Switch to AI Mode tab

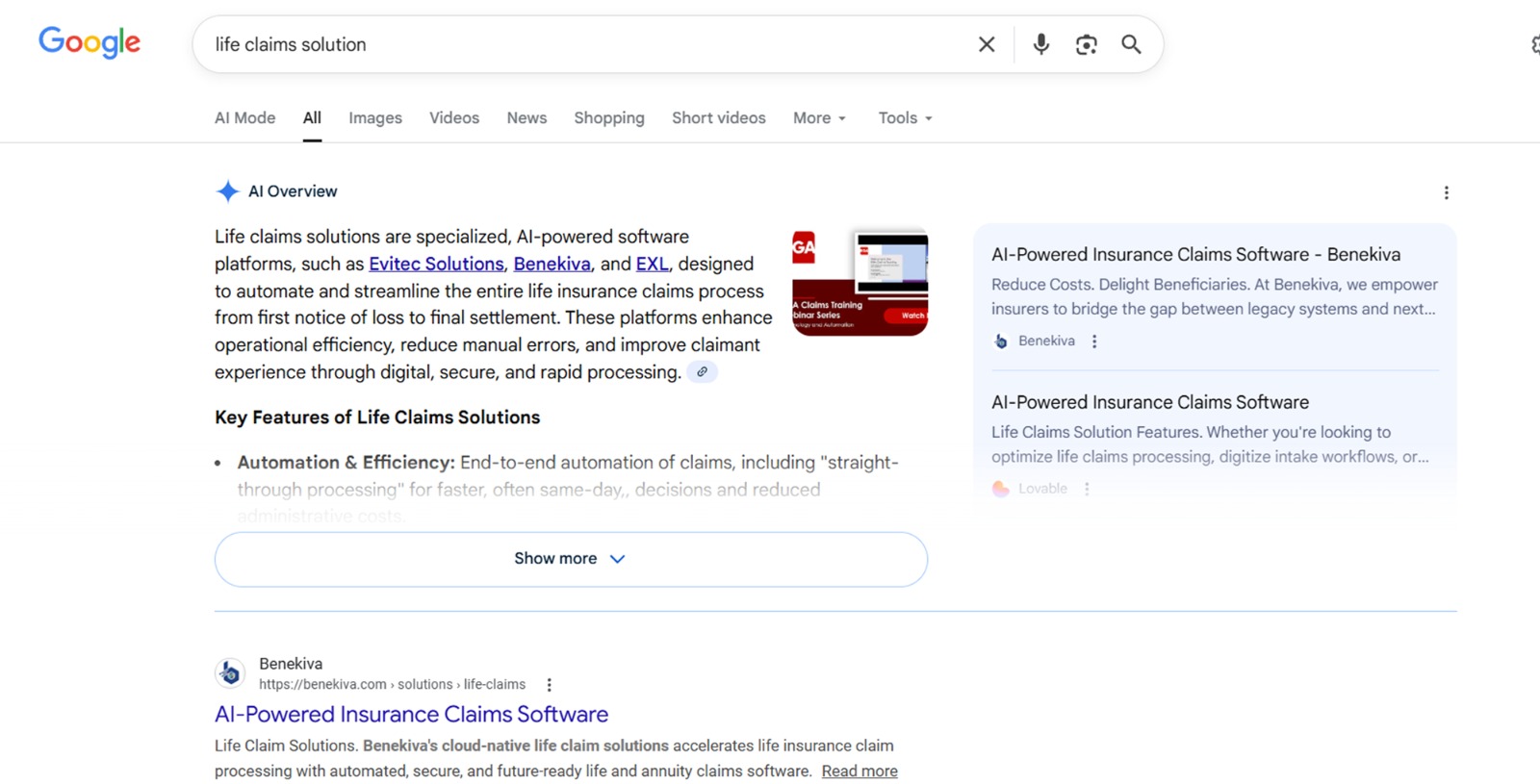click(x=244, y=117)
